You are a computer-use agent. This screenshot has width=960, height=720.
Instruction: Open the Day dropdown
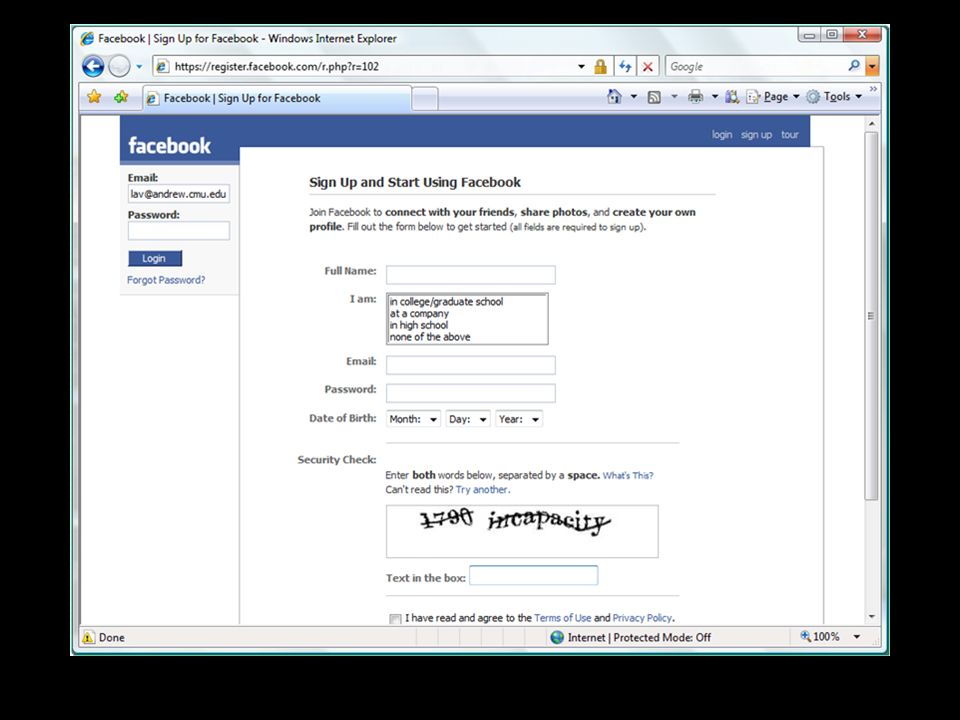click(468, 419)
